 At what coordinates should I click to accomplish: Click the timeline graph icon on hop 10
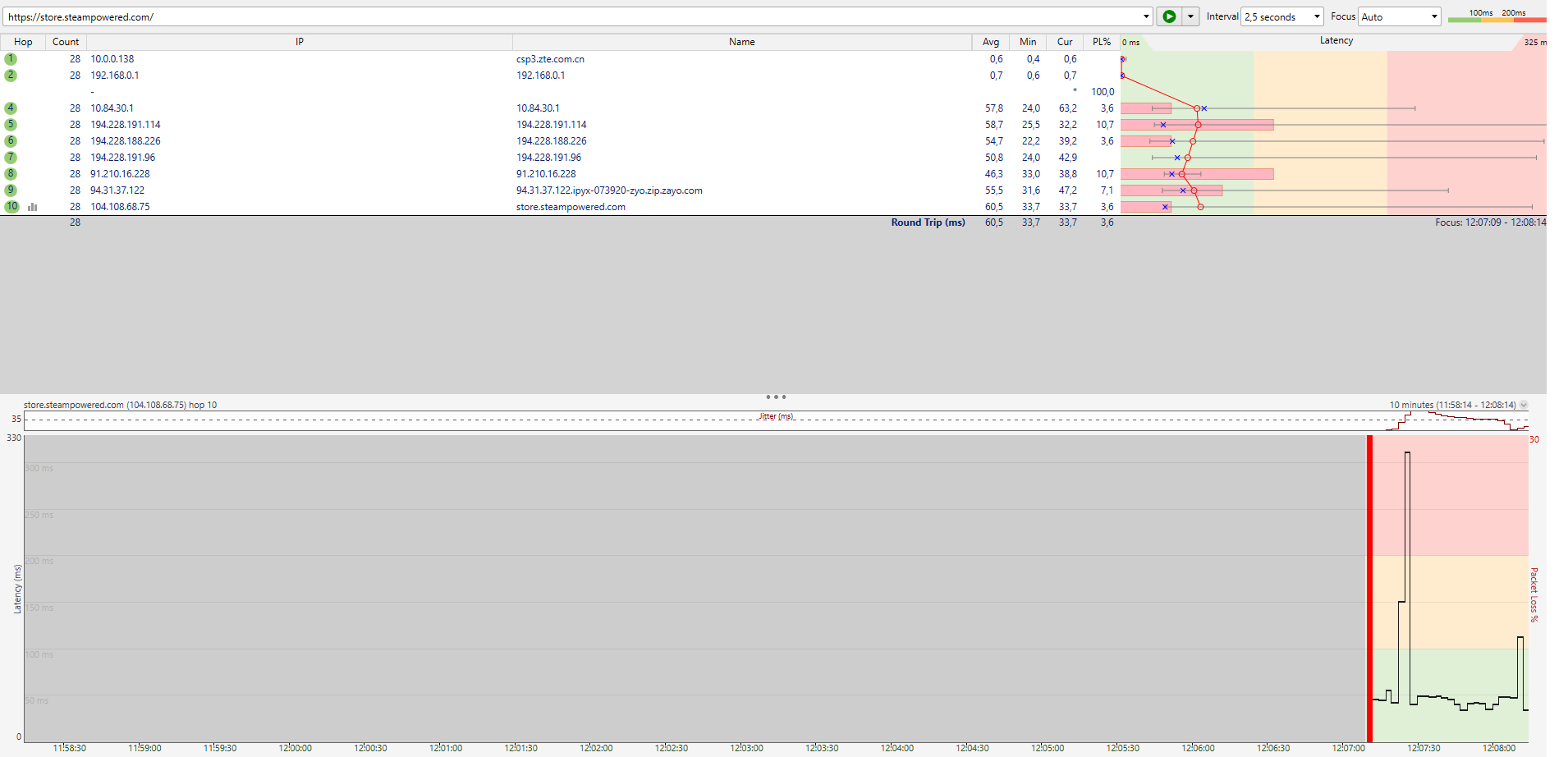(33, 207)
